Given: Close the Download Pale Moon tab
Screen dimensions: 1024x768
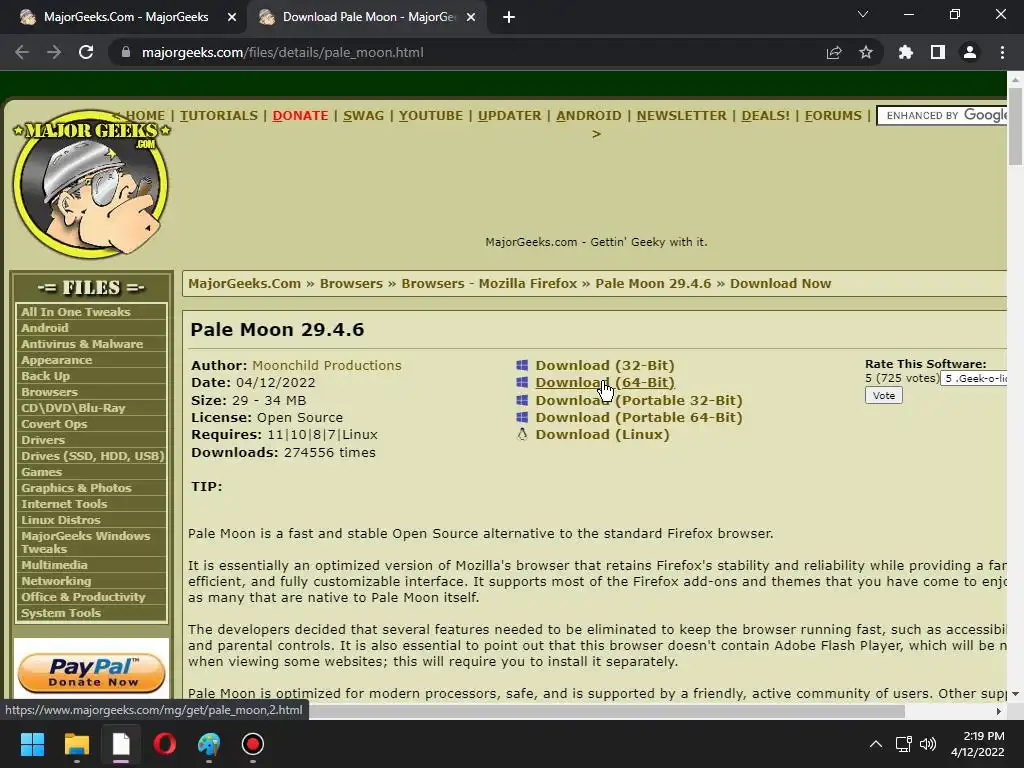Looking at the screenshot, I should [471, 17].
